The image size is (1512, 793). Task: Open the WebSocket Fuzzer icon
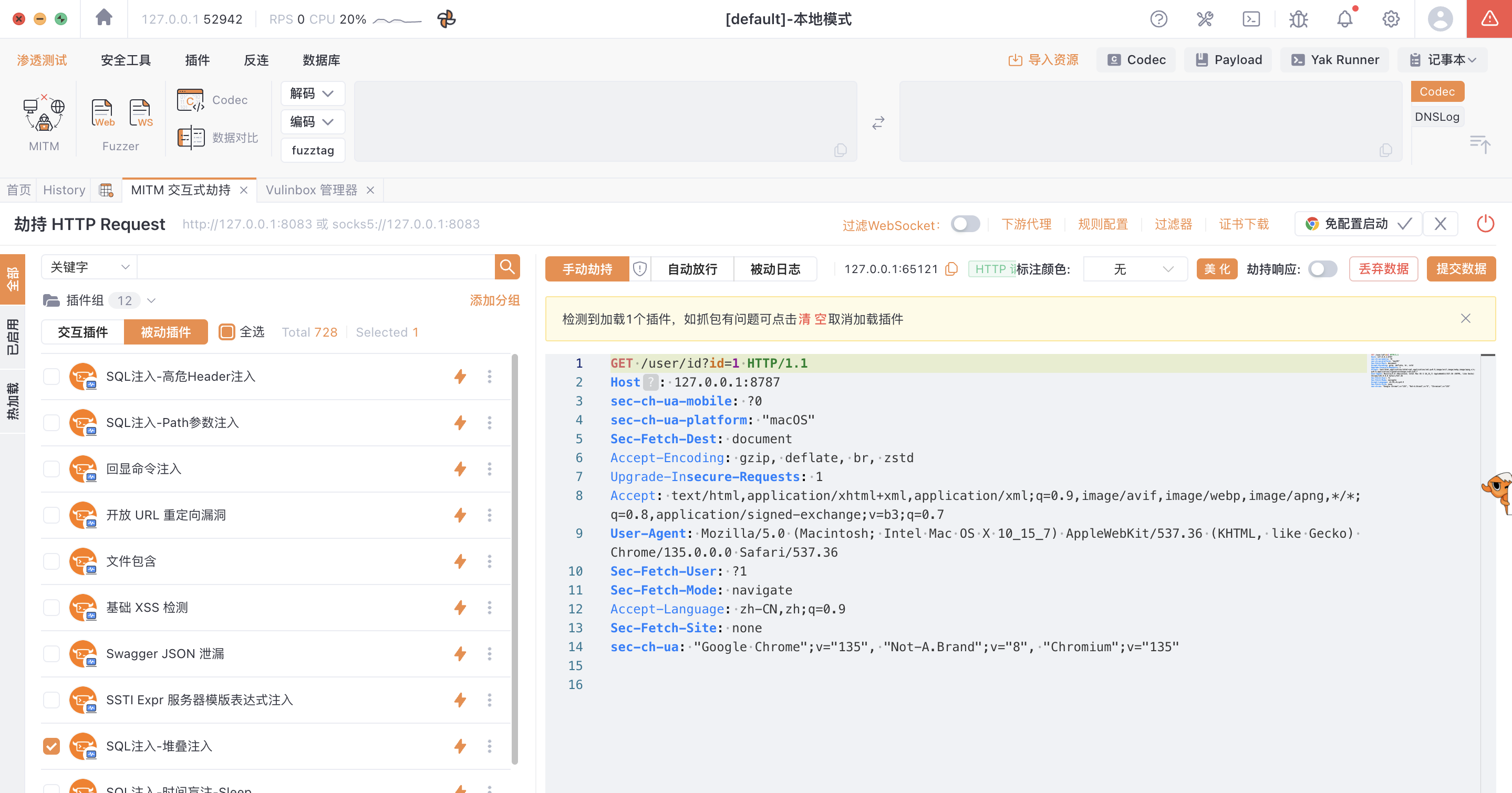click(x=141, y=112)
